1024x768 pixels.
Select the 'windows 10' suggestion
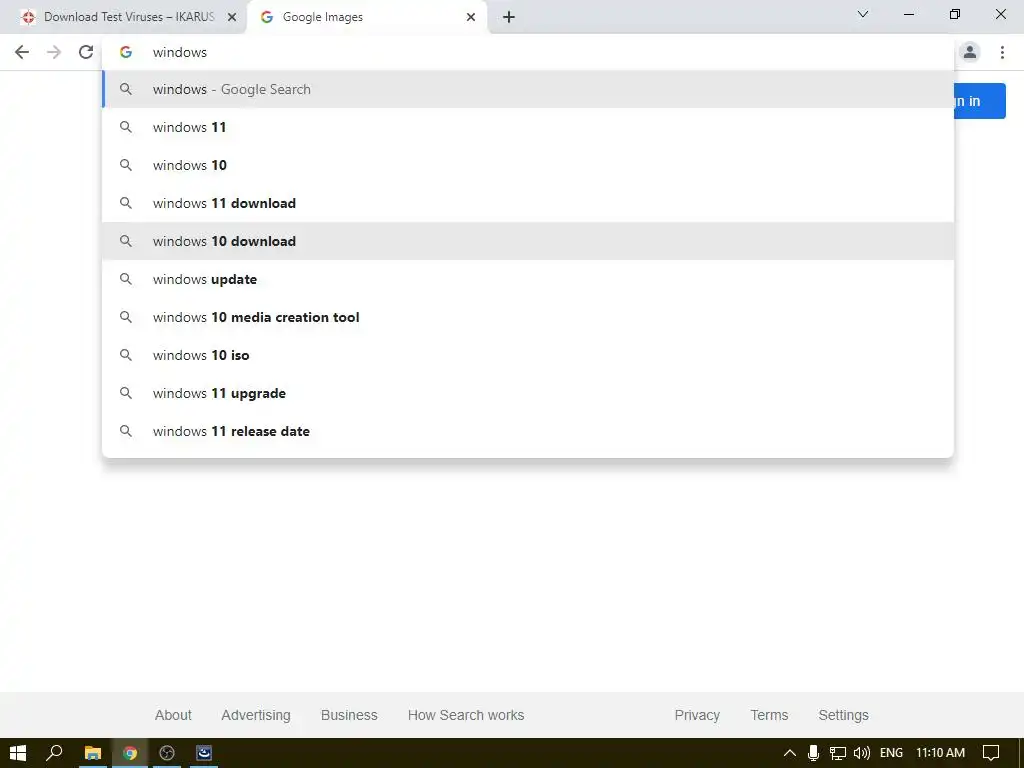coord(528,165)
